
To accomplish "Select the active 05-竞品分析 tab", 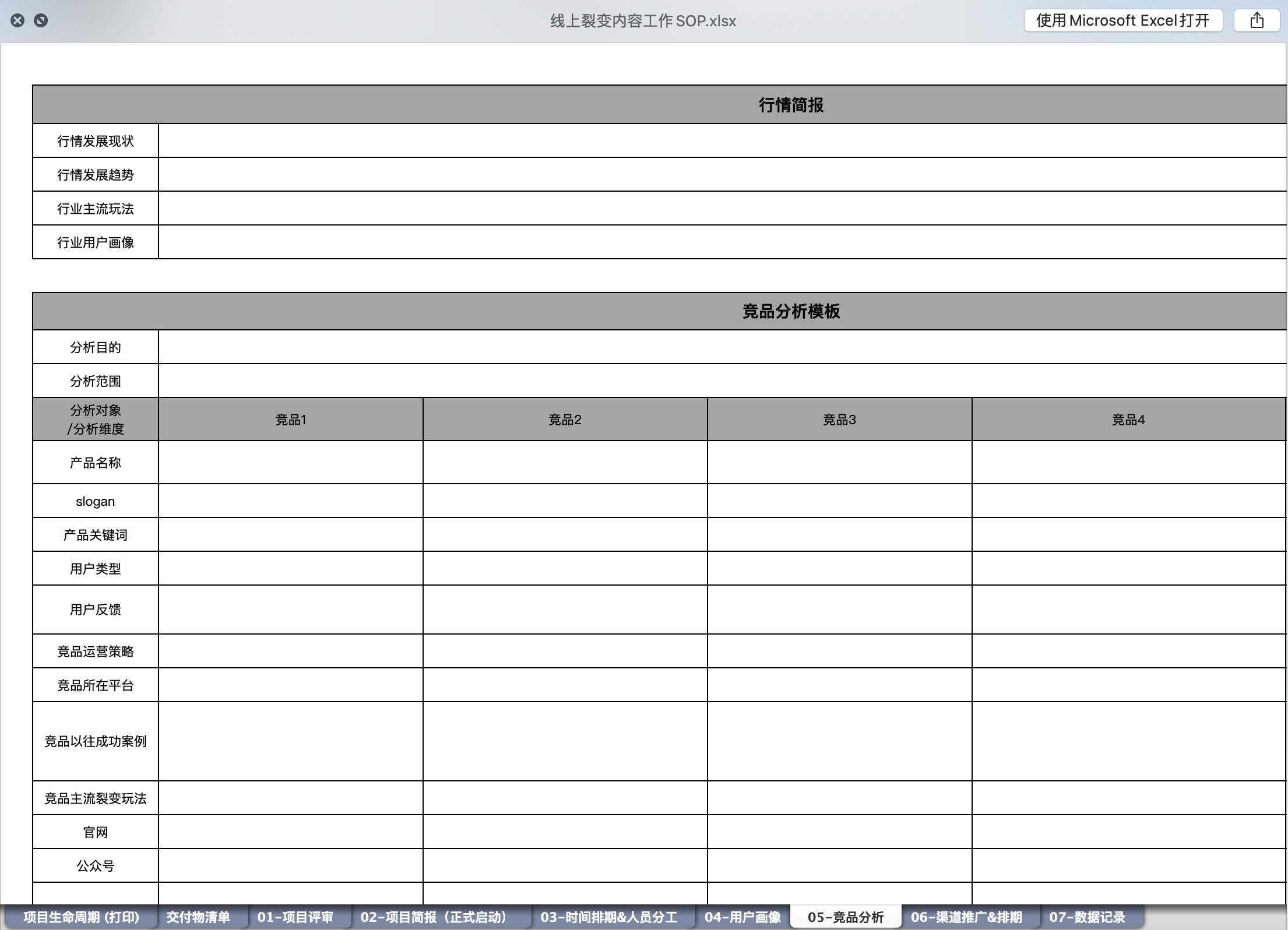I will [845, 917].
